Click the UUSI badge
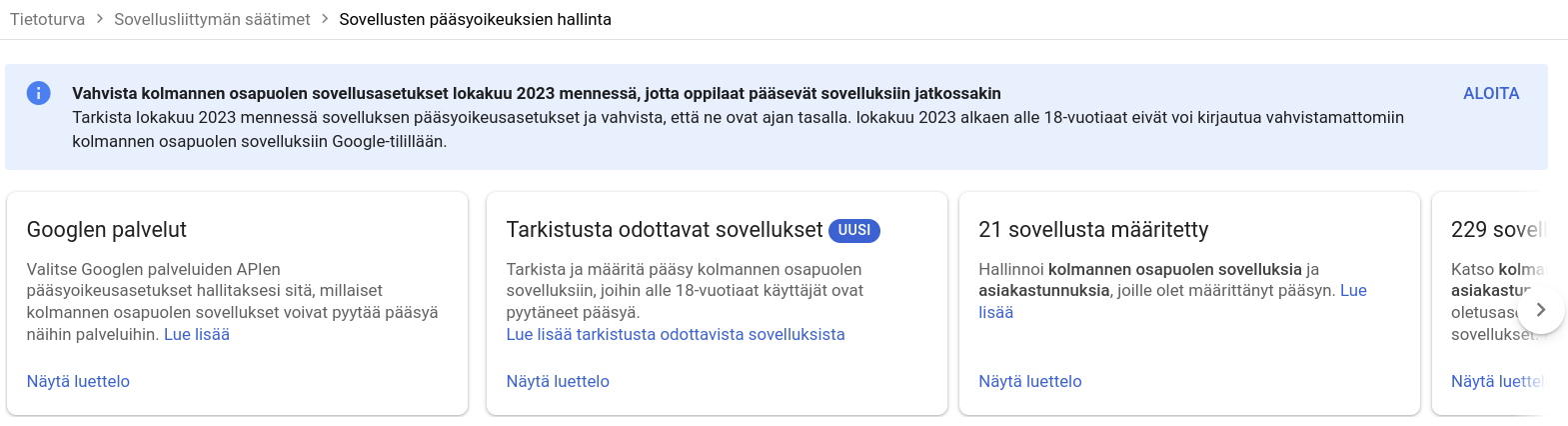 (x=853, y=230)
